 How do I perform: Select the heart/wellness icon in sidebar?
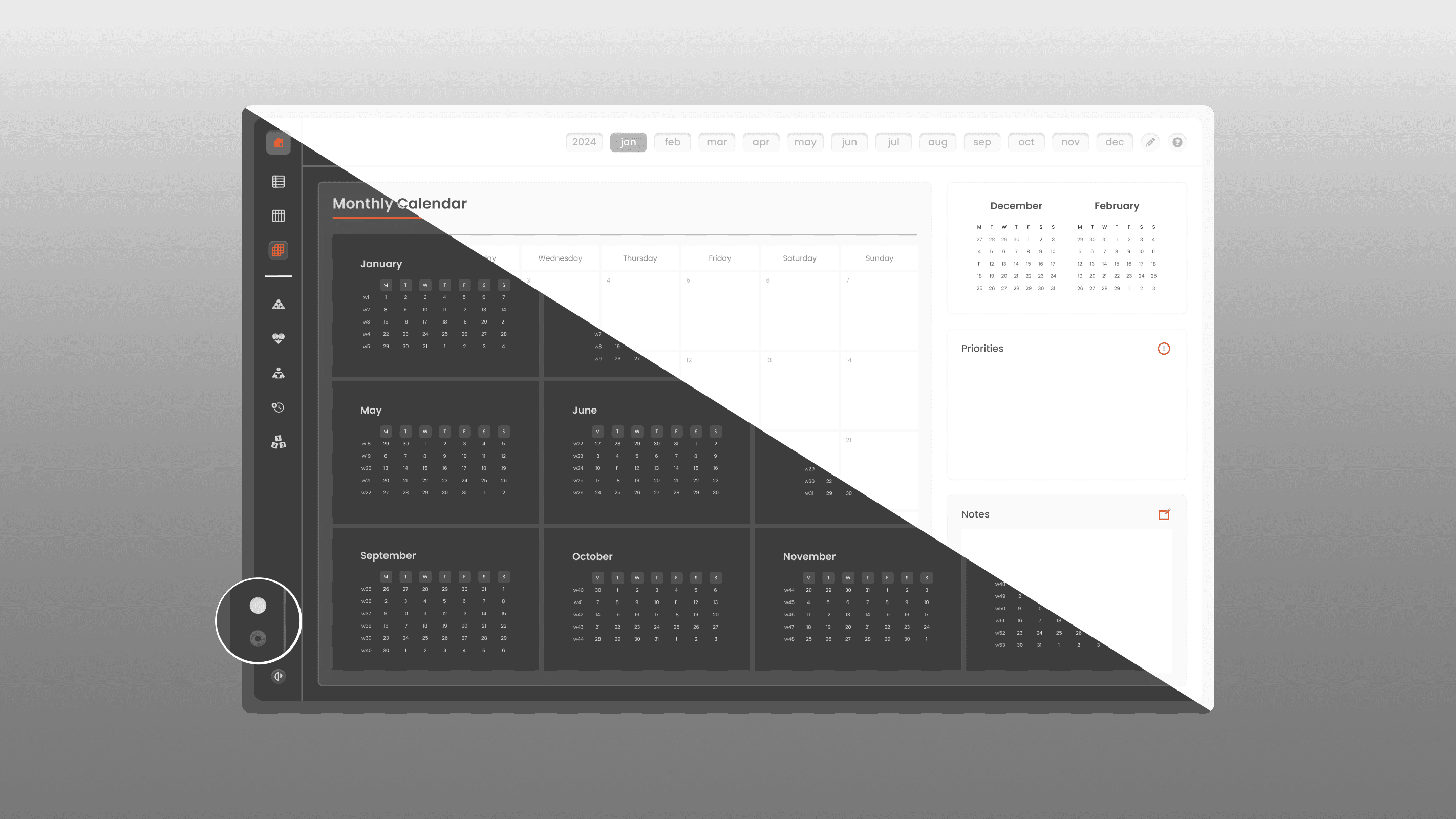[278, 339]
